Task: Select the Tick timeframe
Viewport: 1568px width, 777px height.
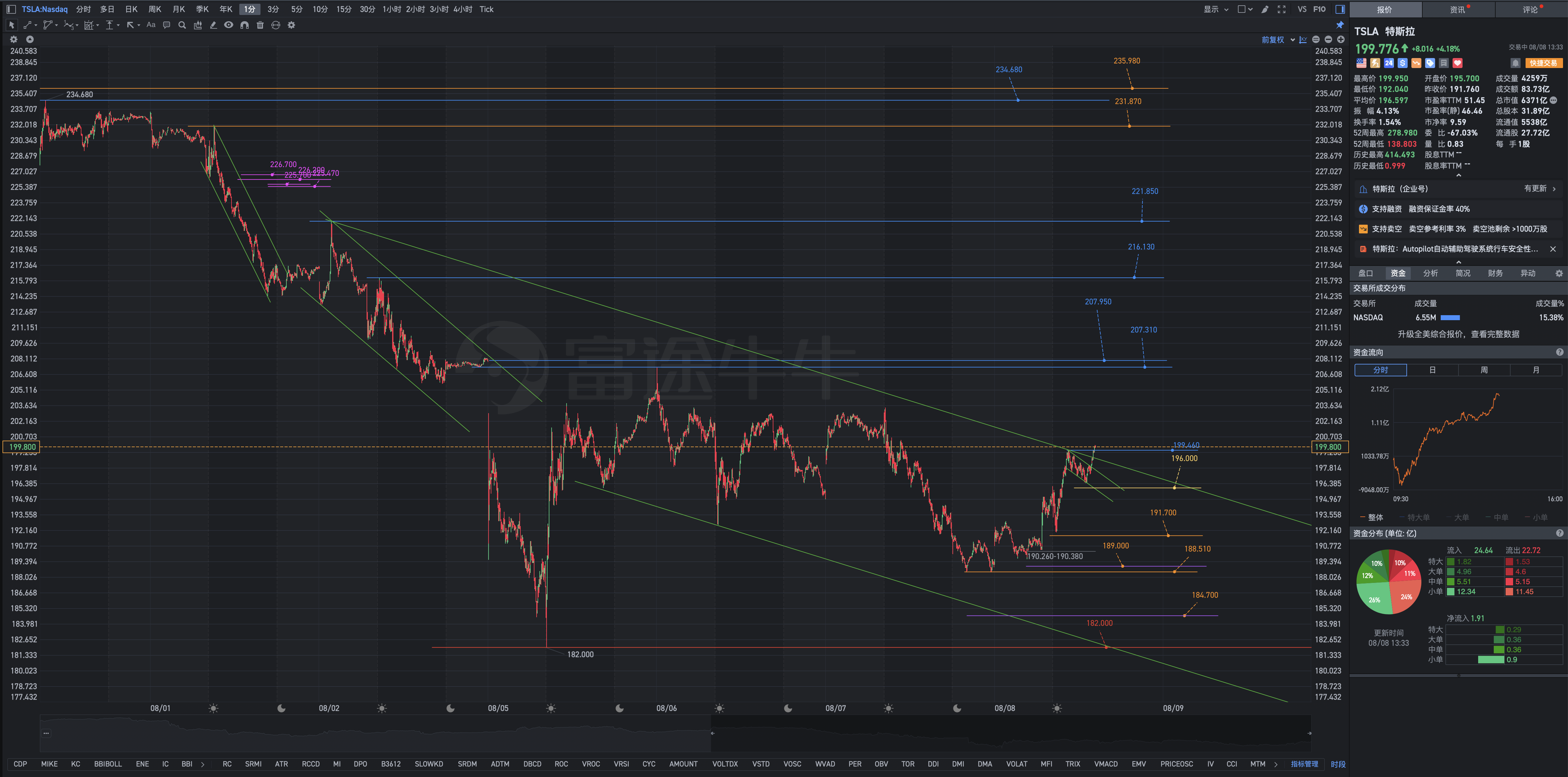Action: pos(486,9)
